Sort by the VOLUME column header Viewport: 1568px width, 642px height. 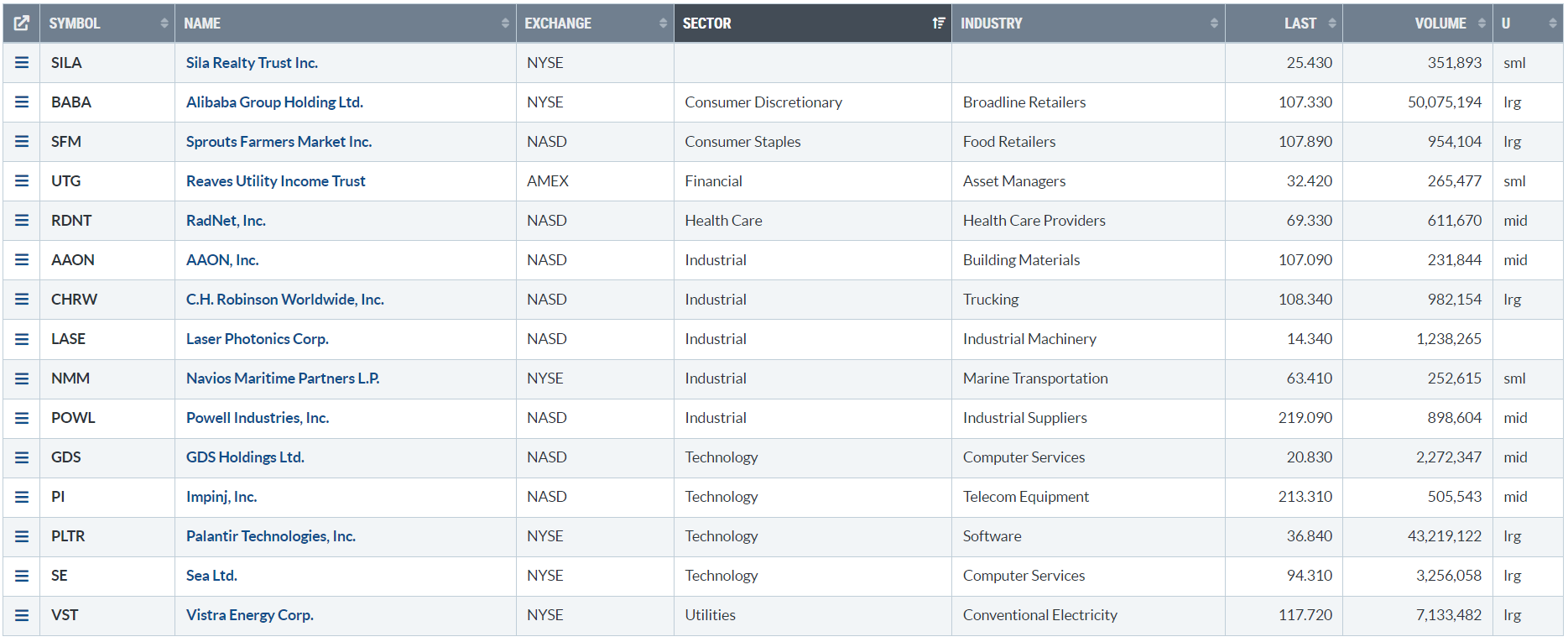pos(1440,23)
